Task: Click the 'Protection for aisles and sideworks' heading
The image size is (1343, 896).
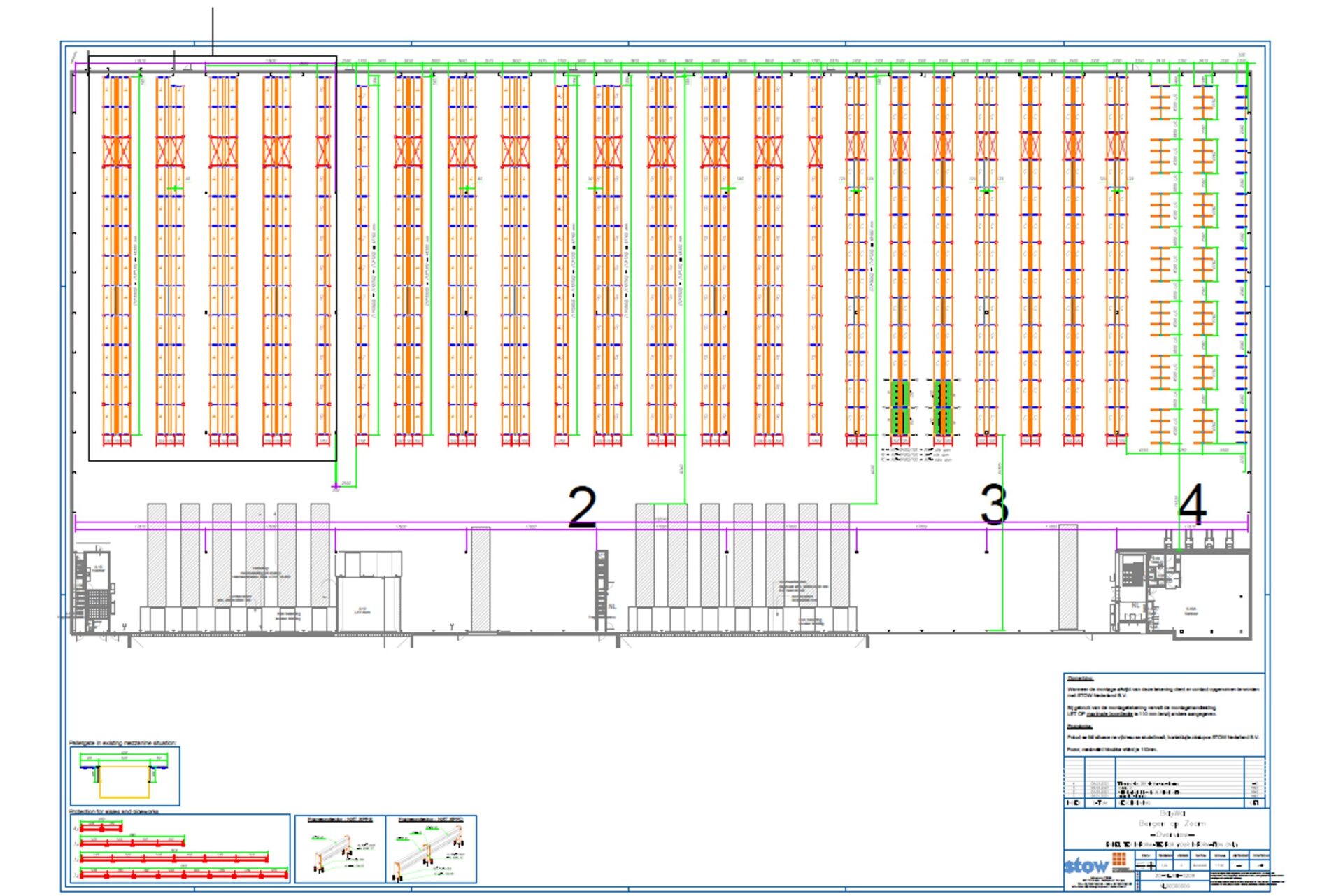Action: coord(114,811)
